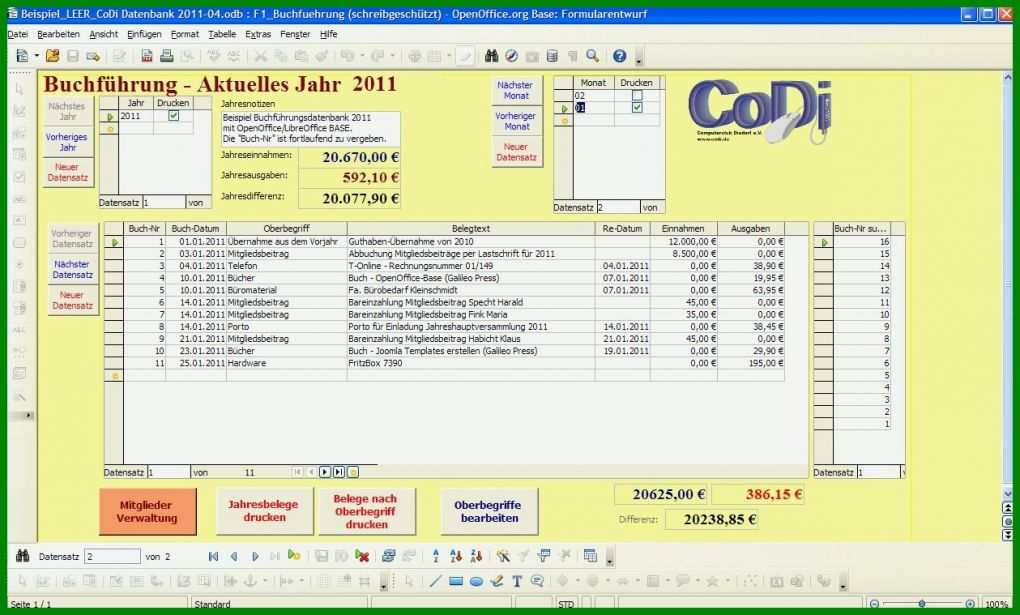Open the New document toolbar icon

pos(22,57)
